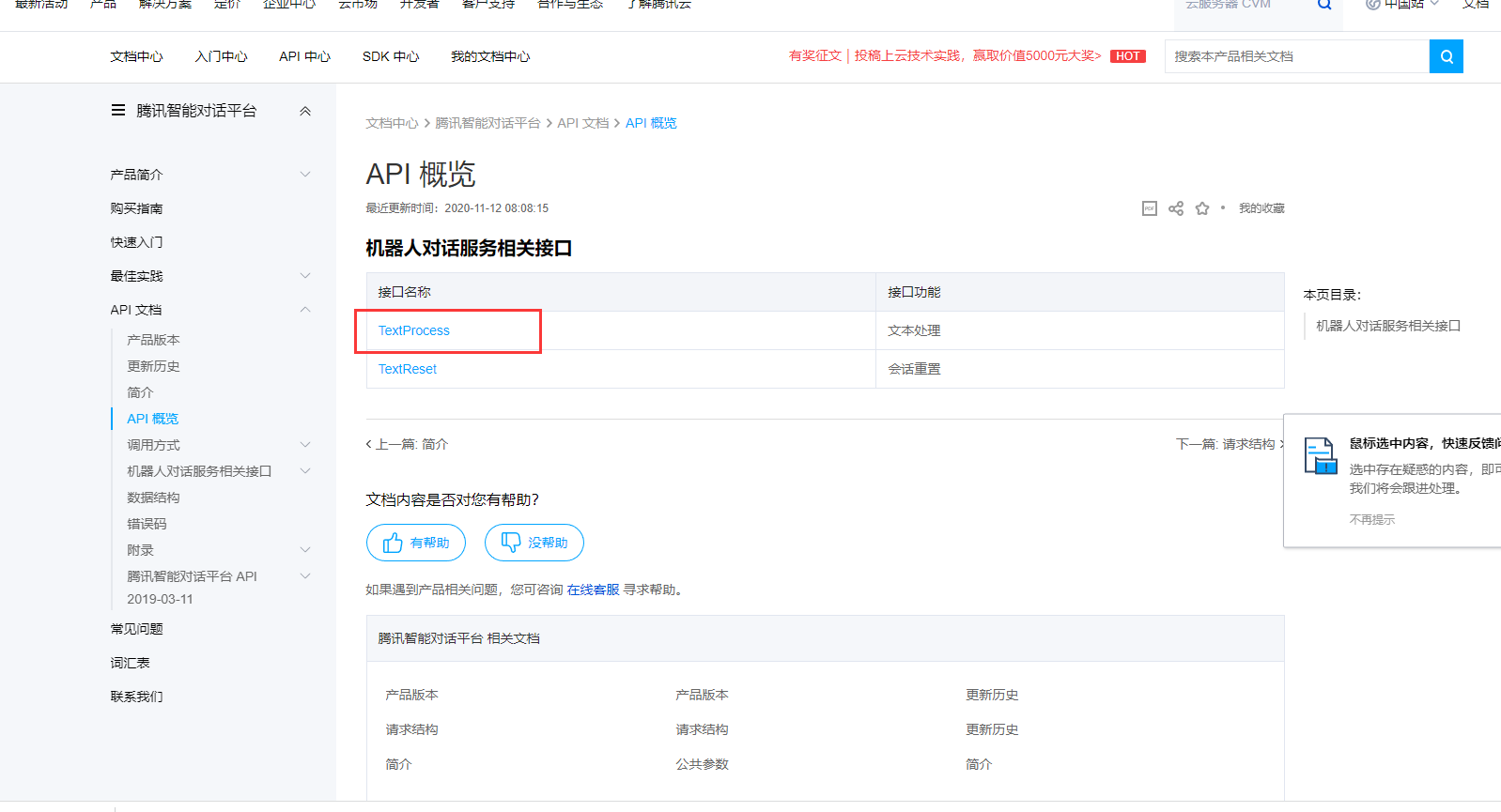This screenshot has height=812, width=1501.
Task: Select 数据结构 in the sidebar
Action: 153,498
